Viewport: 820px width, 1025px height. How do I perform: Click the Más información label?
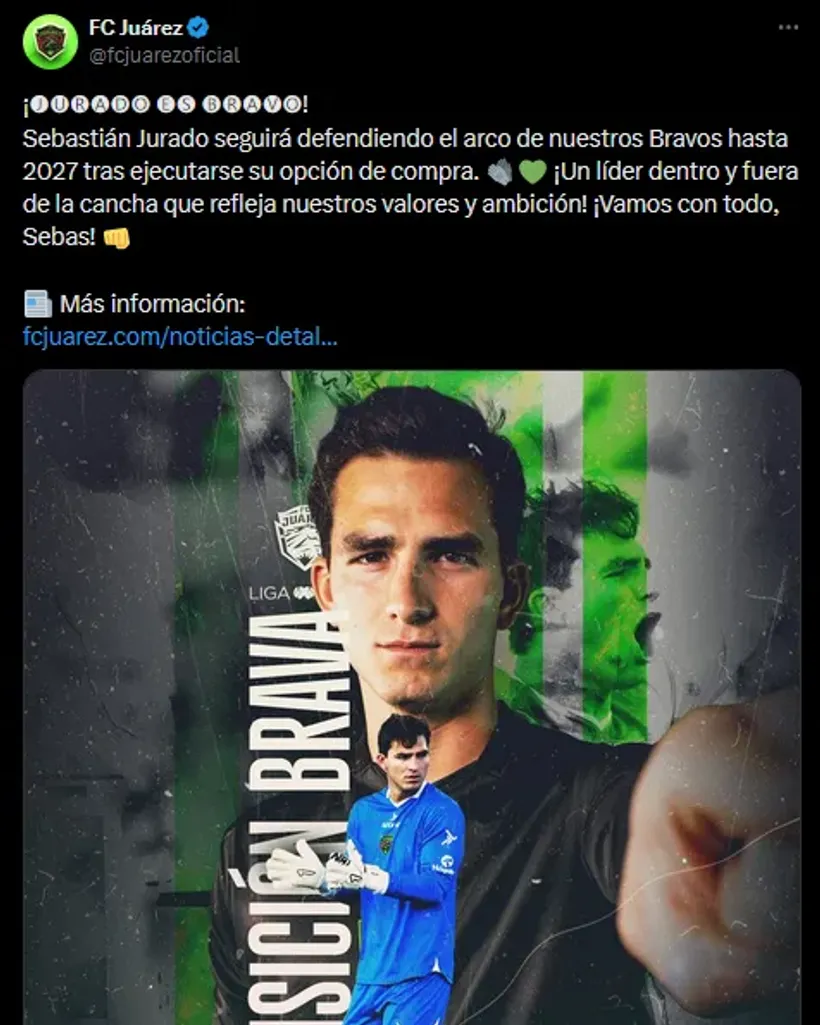click(x=152, y=304)
